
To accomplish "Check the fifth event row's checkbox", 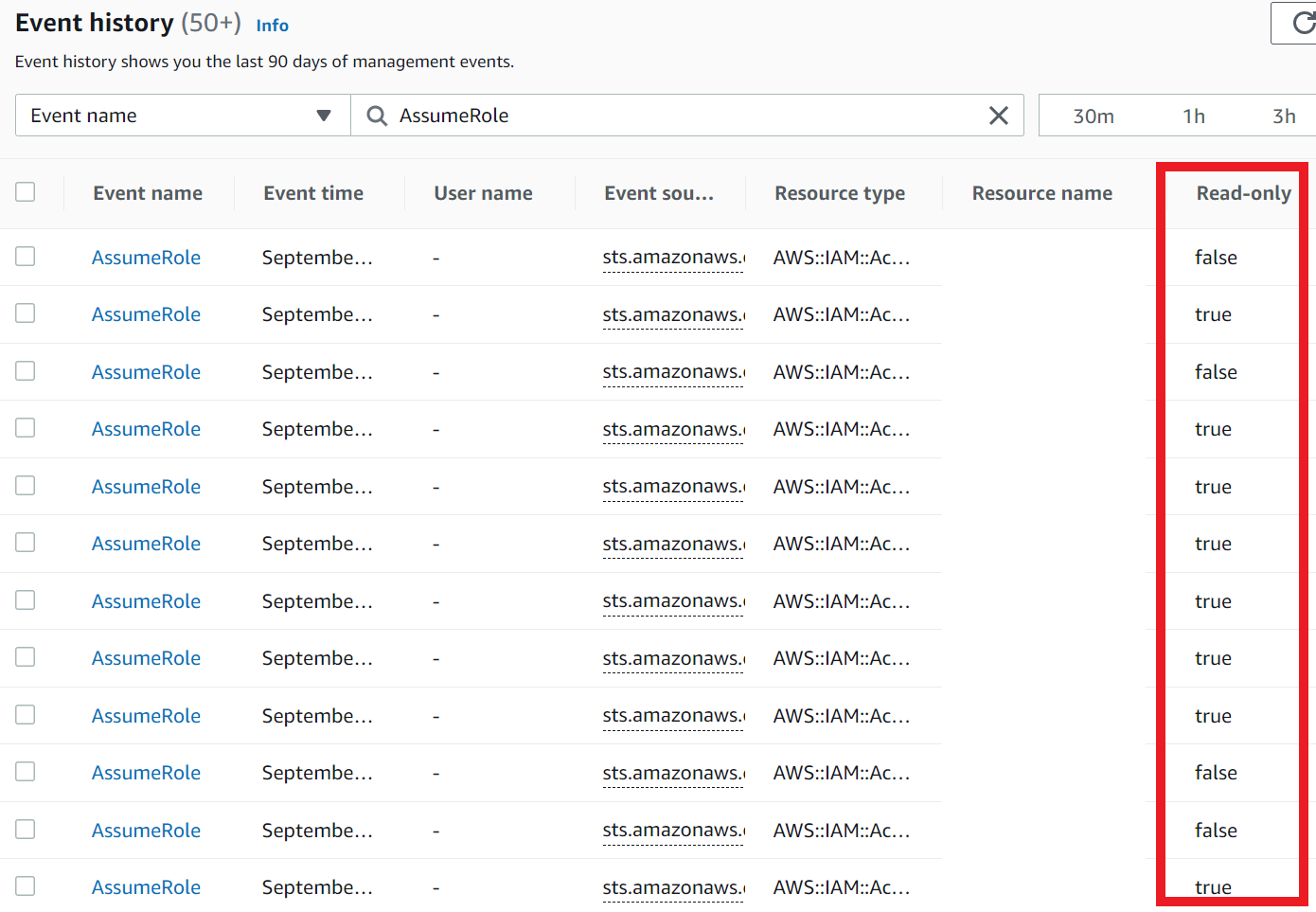I will click(25, 486).
